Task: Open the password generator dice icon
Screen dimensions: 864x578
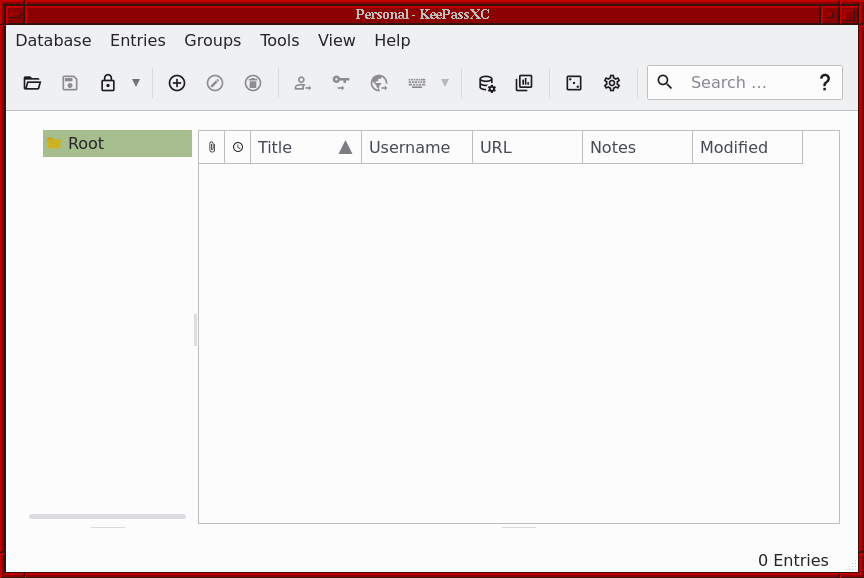Action: [574, 83]
